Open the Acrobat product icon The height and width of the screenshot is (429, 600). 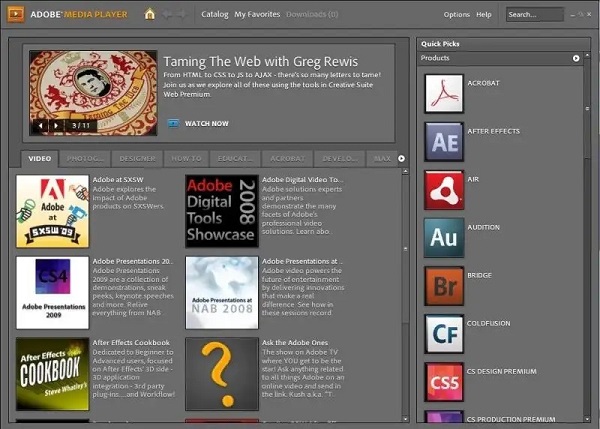tap(444, 93)
